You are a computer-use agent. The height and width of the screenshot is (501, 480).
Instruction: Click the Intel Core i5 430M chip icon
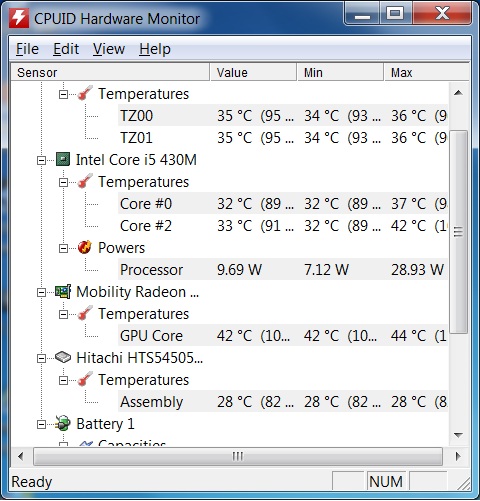63,160
